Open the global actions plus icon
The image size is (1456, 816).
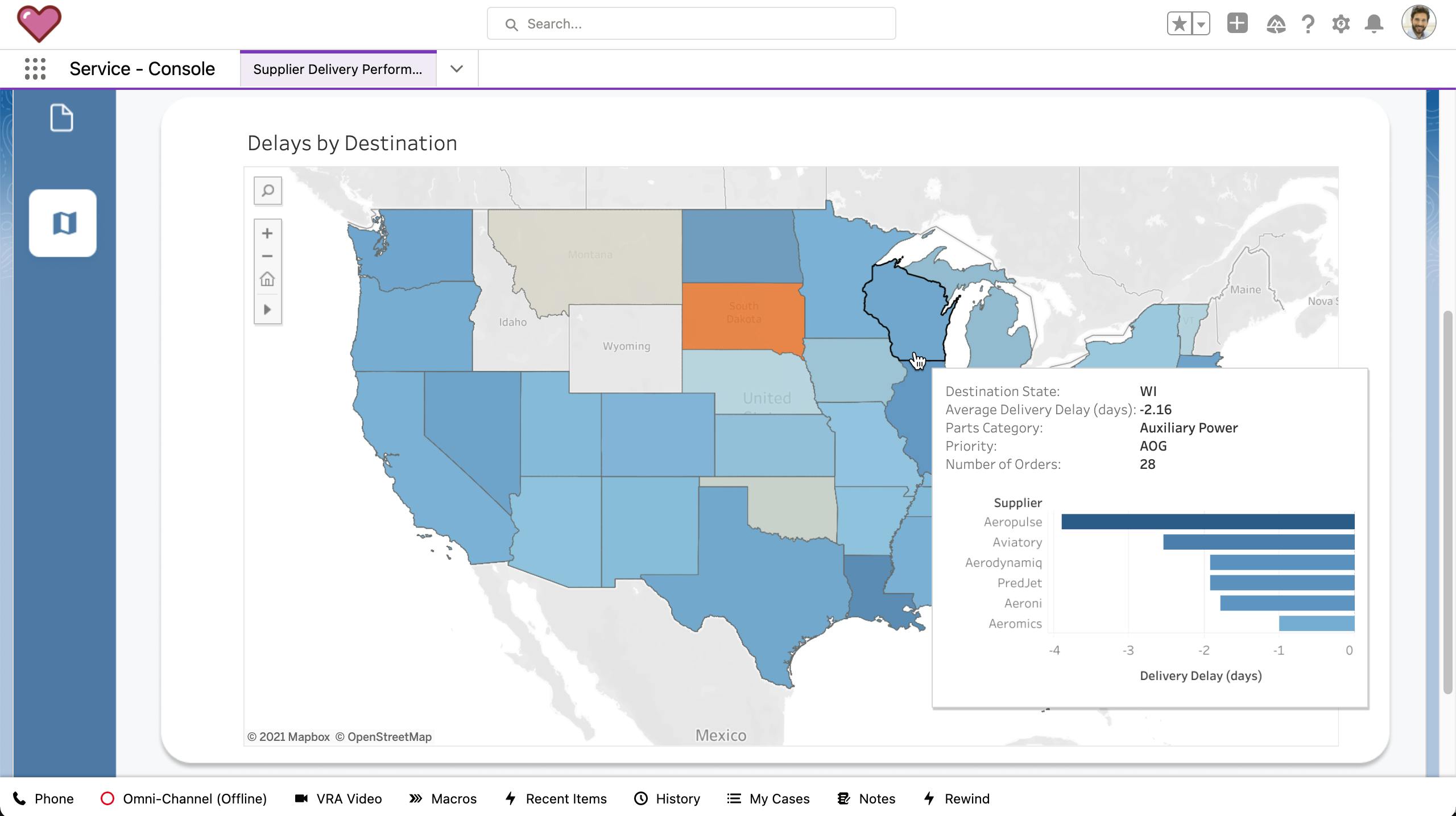point(1237,24)
